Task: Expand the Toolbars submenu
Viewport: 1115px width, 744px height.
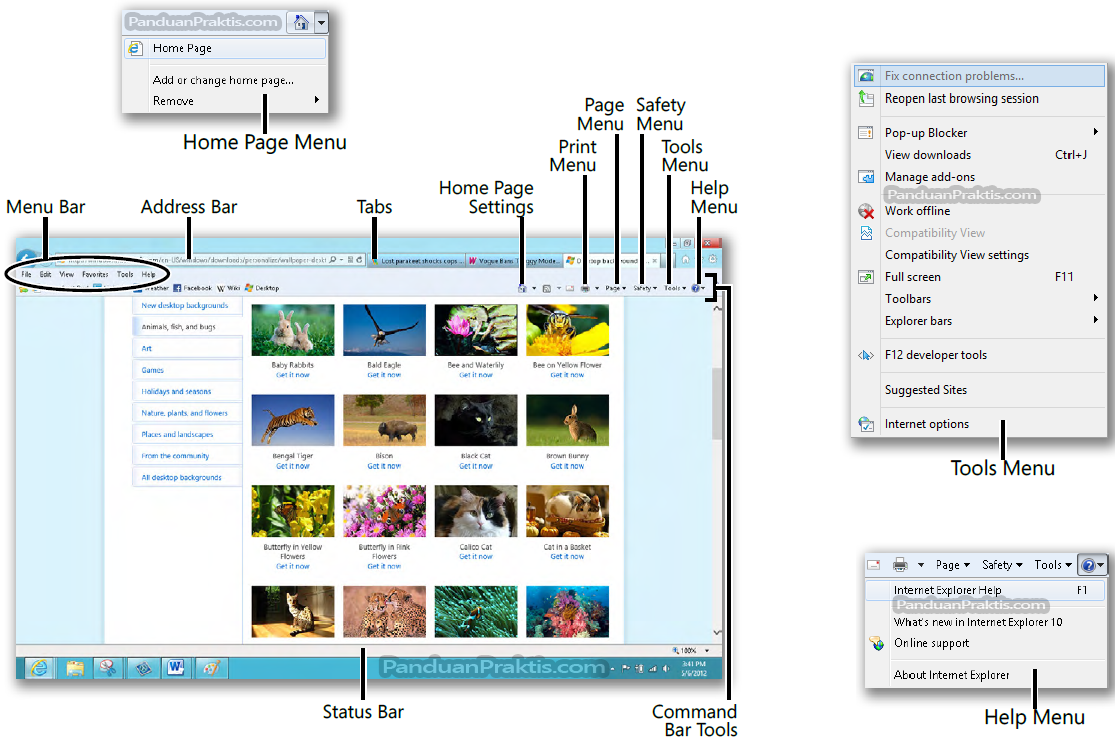Action: pyautogui.click(x=907, y=298)
